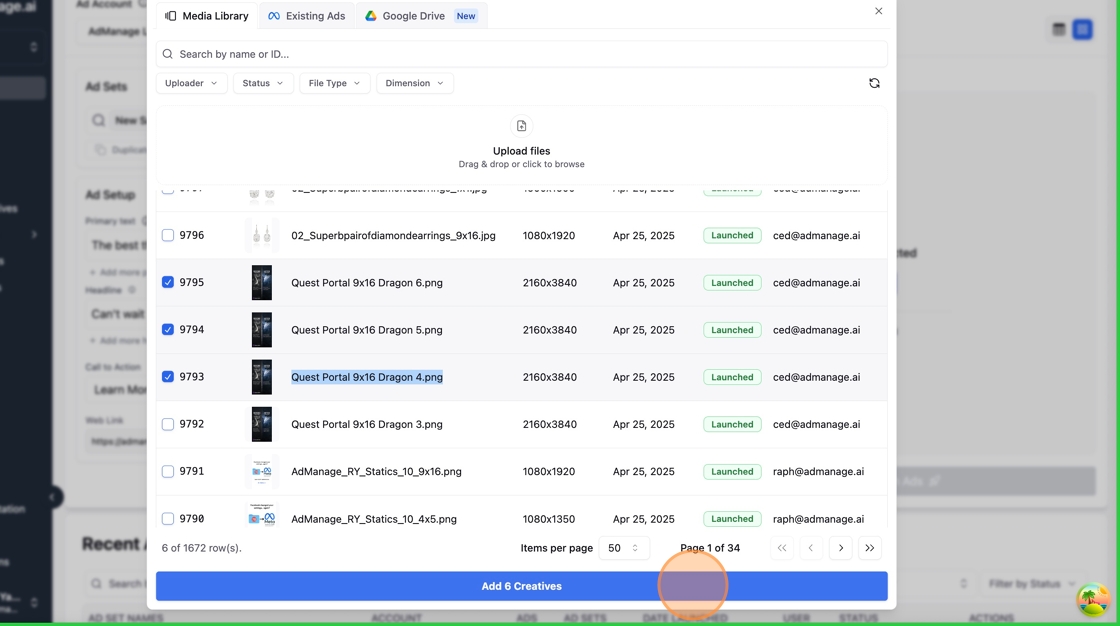Click the Search by name or ID field
The height and width of the screenshot is (626, 1120).
pyautogui.click(x=521, y=54)
